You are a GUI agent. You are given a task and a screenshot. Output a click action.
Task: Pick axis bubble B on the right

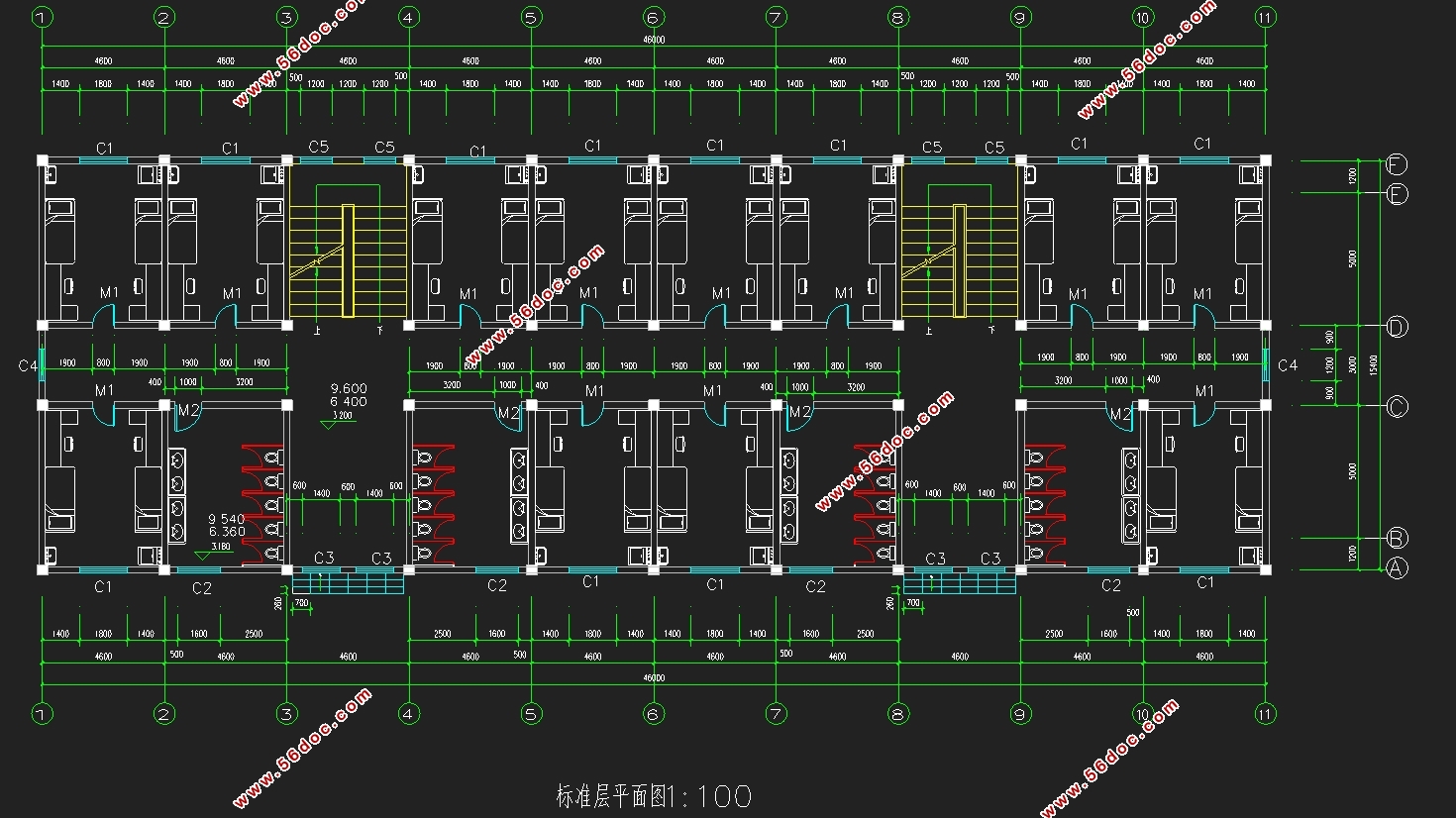[1397, 538]
